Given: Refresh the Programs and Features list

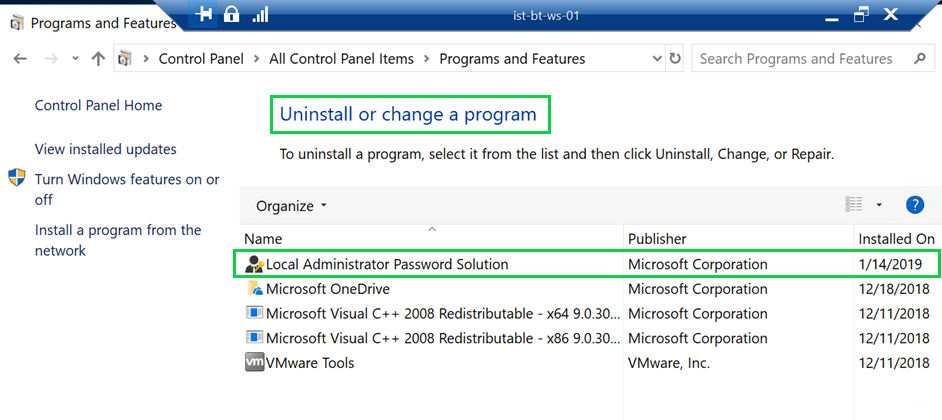Looking at the screenshot, I should point(675,59).
